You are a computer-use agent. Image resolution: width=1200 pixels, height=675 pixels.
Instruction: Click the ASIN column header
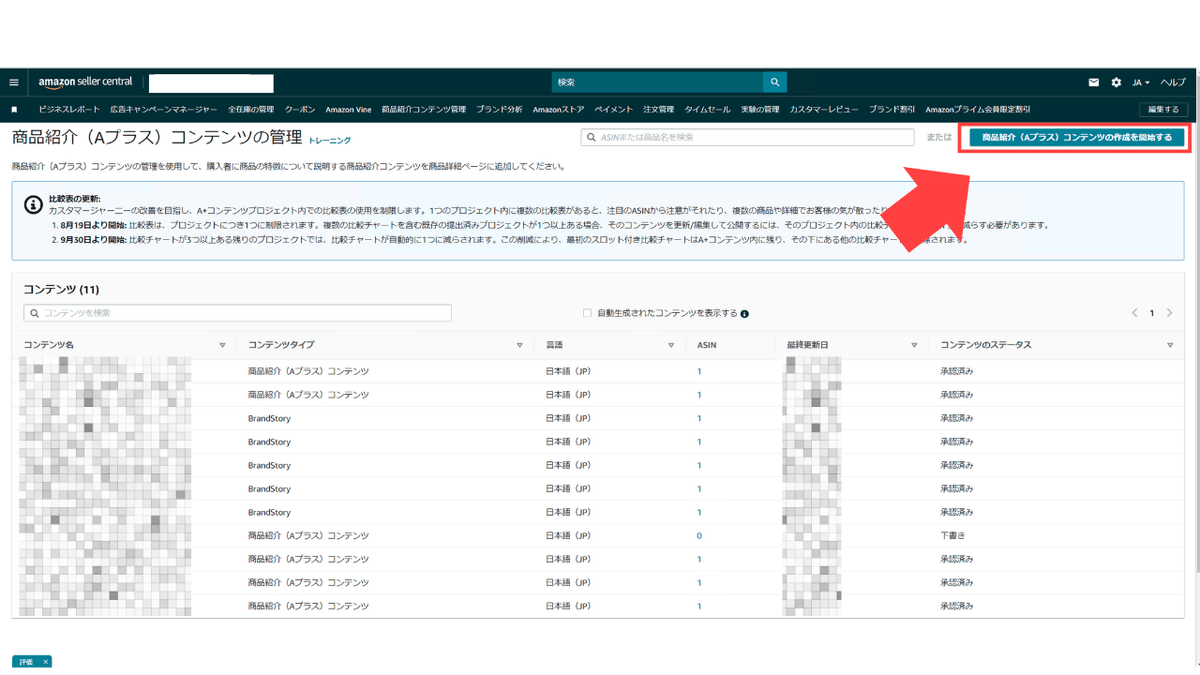point(706,345)
